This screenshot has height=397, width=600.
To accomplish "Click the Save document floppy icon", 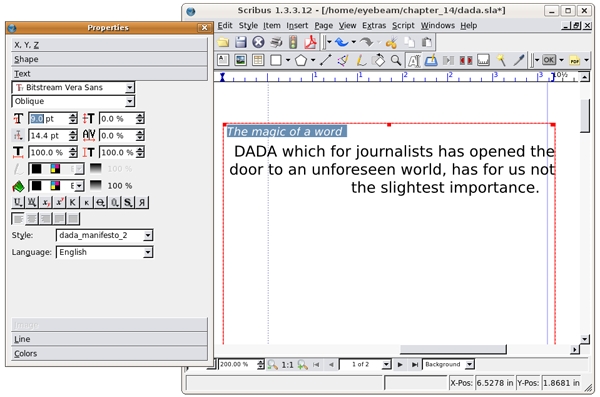I will click(x=240, y=42).
